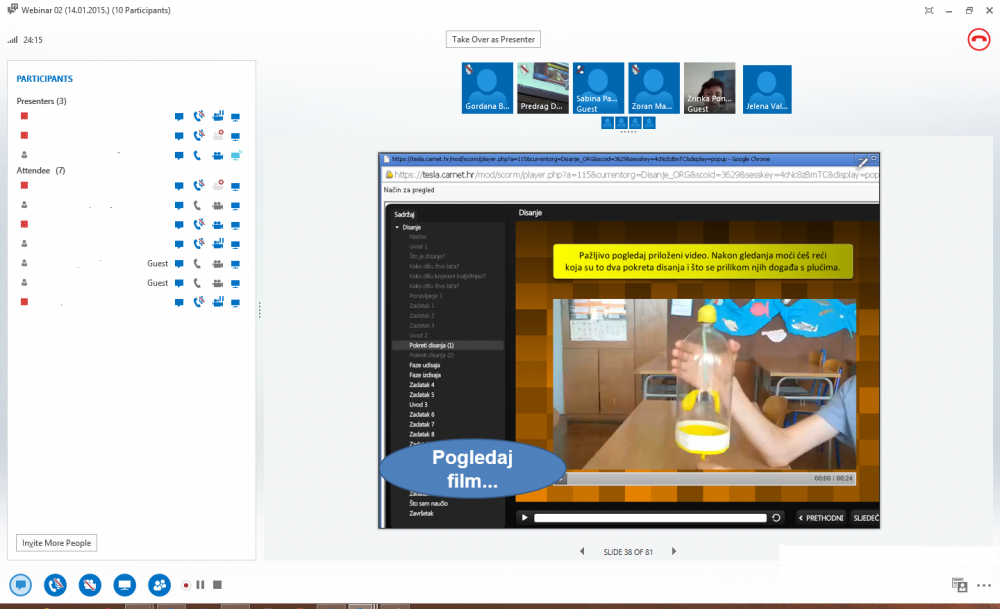Screen dimensions: 1000x609
Task: Click second presenter's unavailable camera icon
Action: coord(218,135)
